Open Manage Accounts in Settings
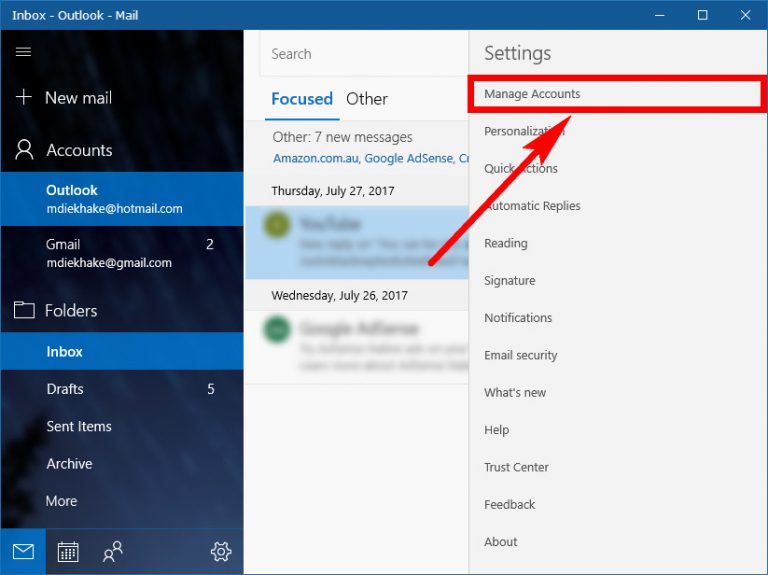 (617, 94)
